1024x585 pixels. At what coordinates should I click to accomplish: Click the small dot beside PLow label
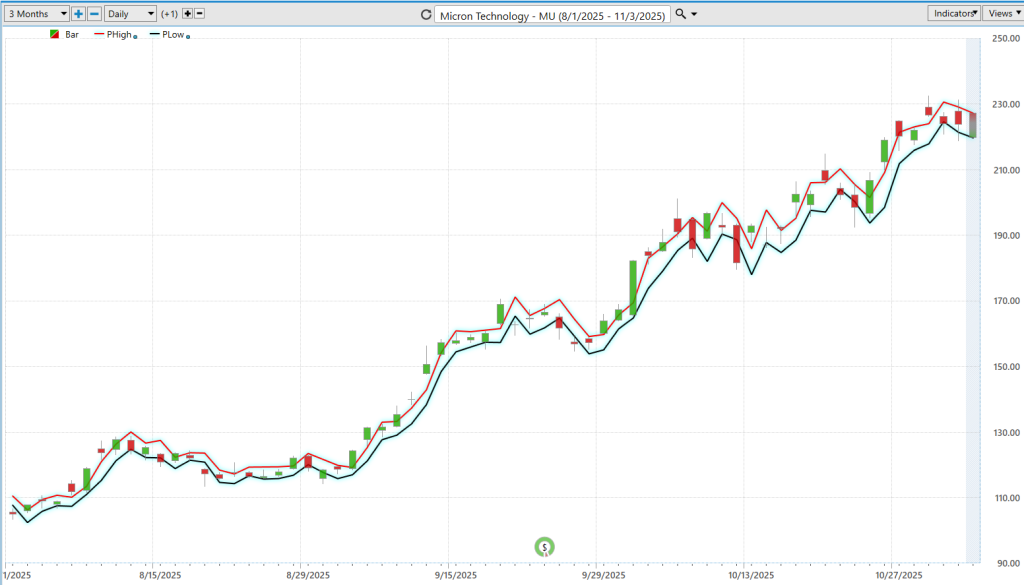188,36
